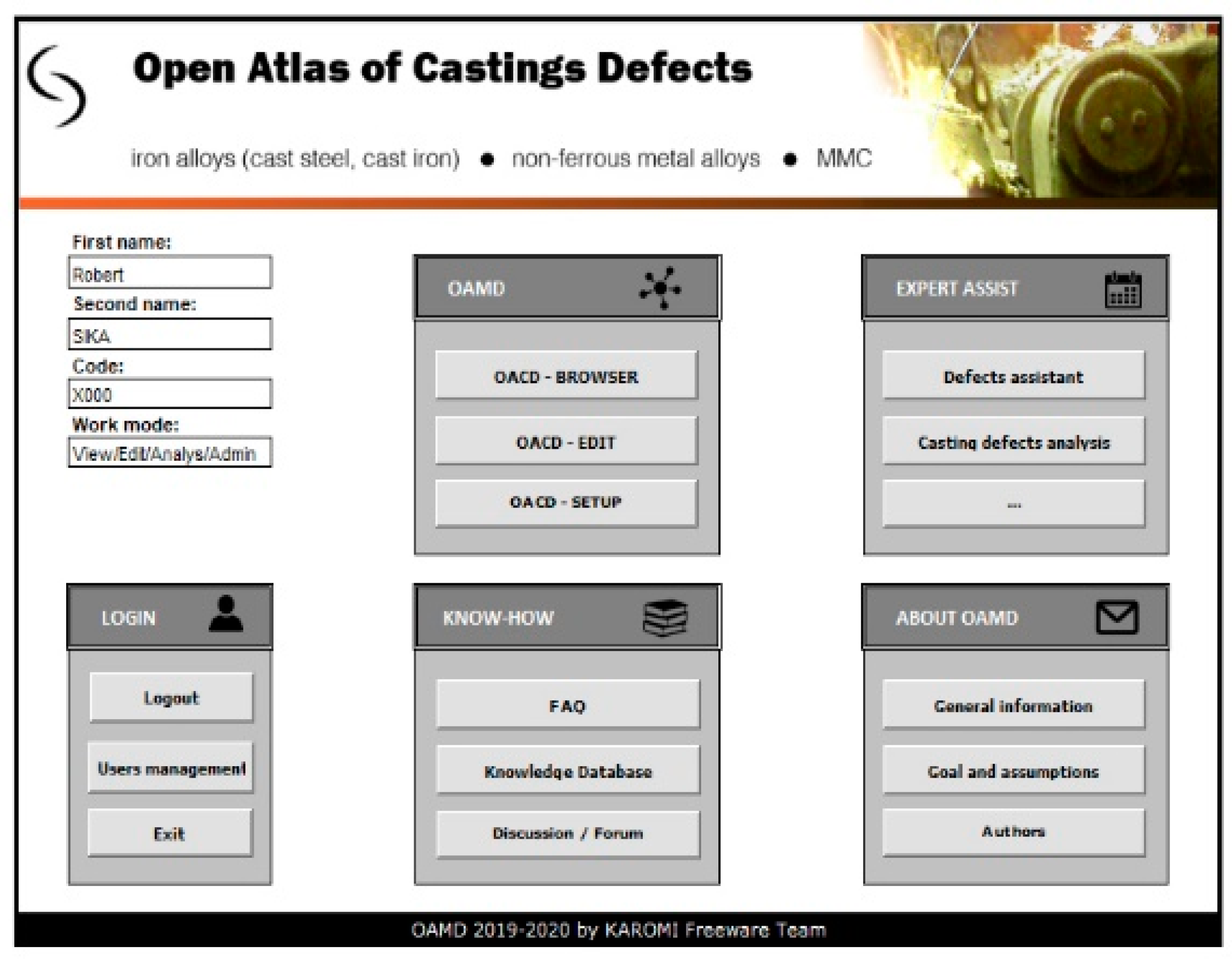Image resolution: width=1232 pixels, height=959 pixels.
Task: Click the calendar icon in Expert Assist header
Action: pyautogui.click(x=1123, y=290)
